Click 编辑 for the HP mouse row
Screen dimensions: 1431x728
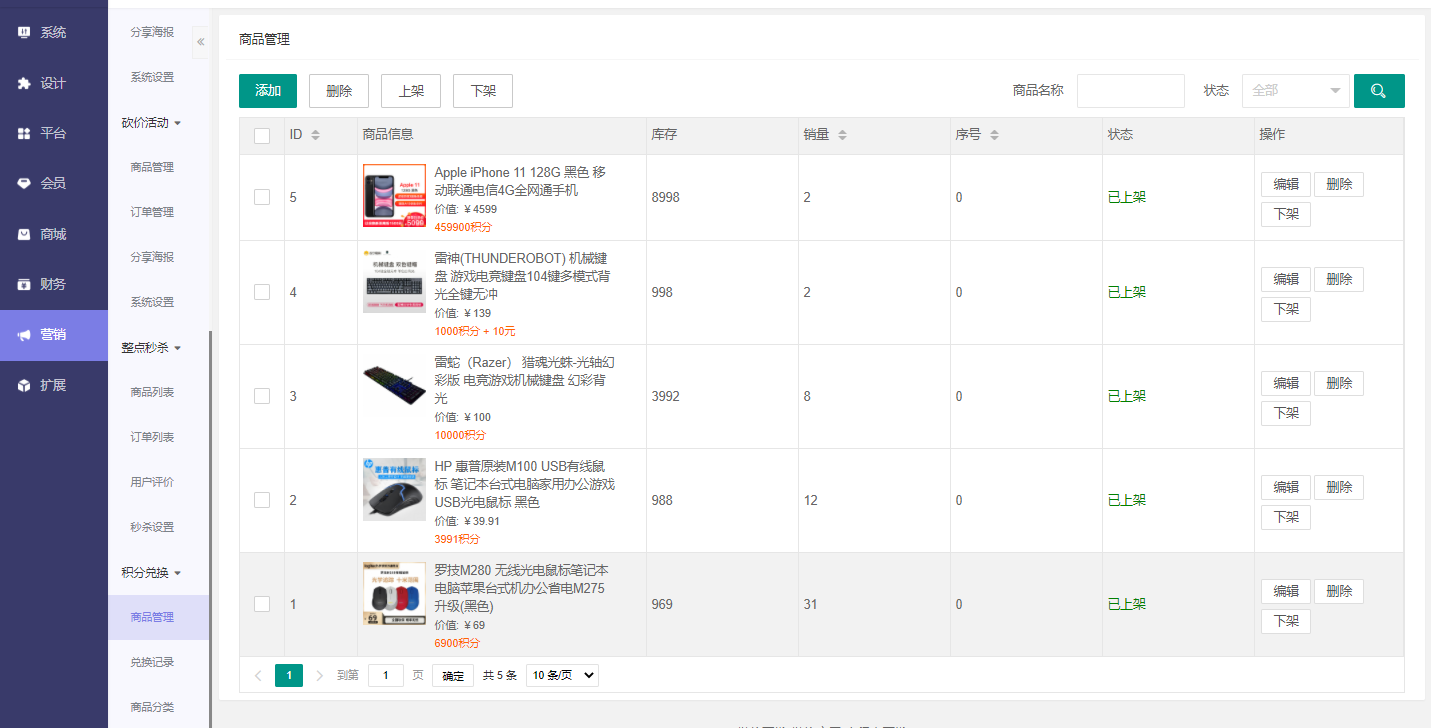(1286, 487)
